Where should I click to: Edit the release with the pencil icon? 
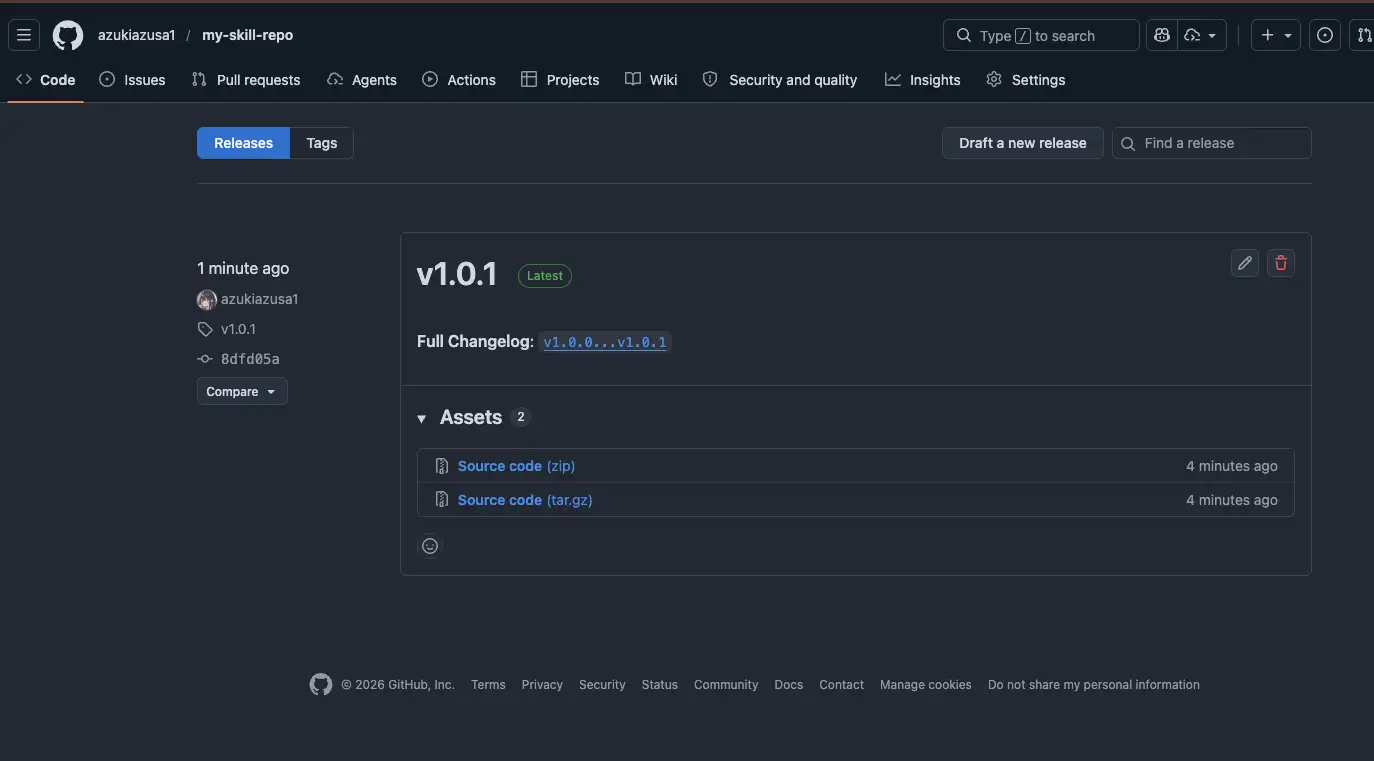(x=1245, y=263)
